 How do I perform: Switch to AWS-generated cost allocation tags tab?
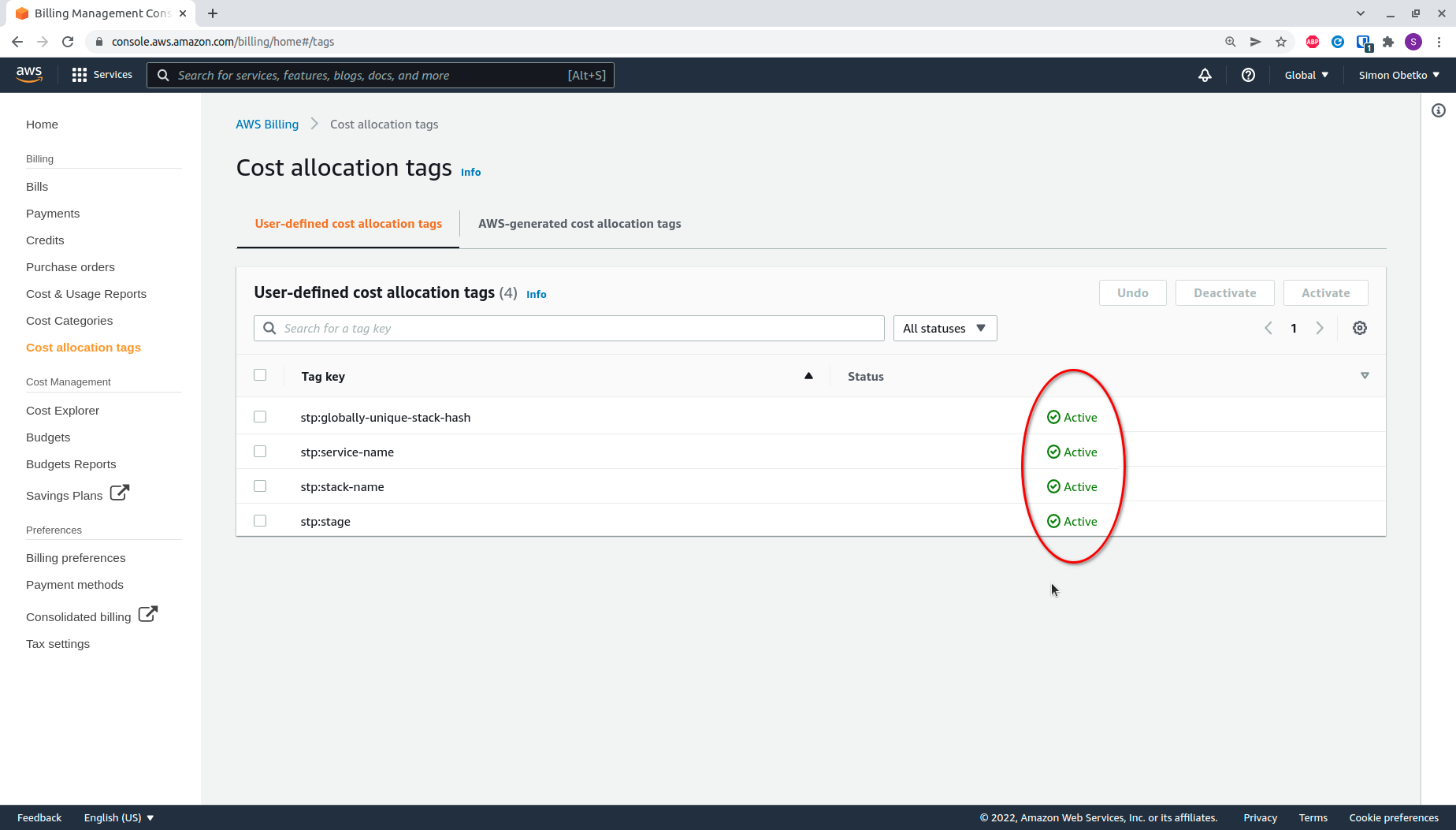click(x=579, y=224)
